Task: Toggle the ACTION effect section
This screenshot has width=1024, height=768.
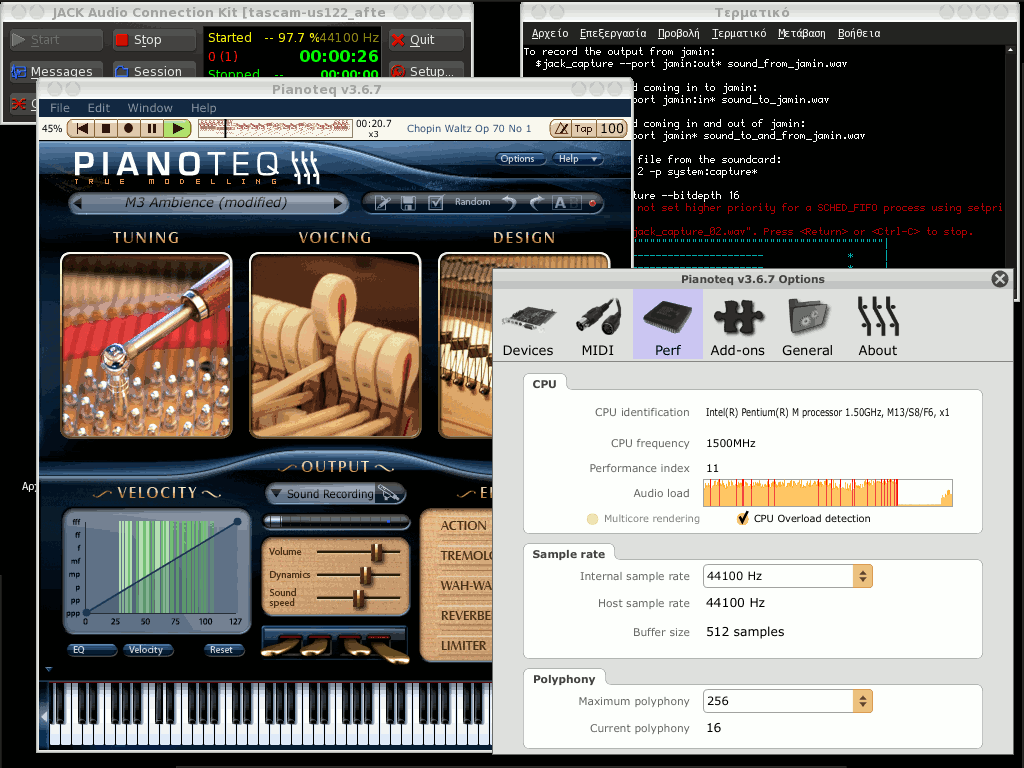Action: [x=462, y=526]
